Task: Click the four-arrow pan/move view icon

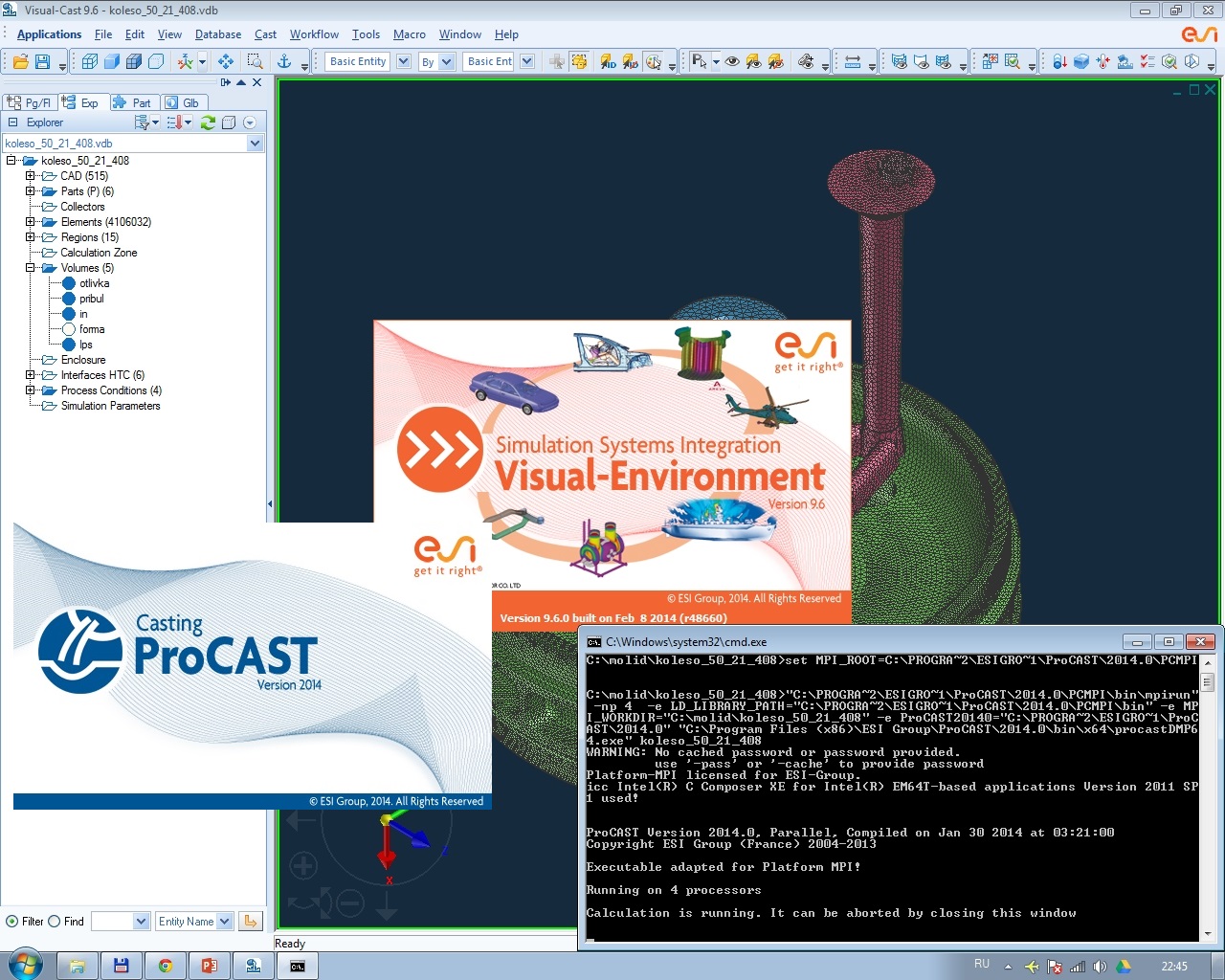Action: coord(226,61)
